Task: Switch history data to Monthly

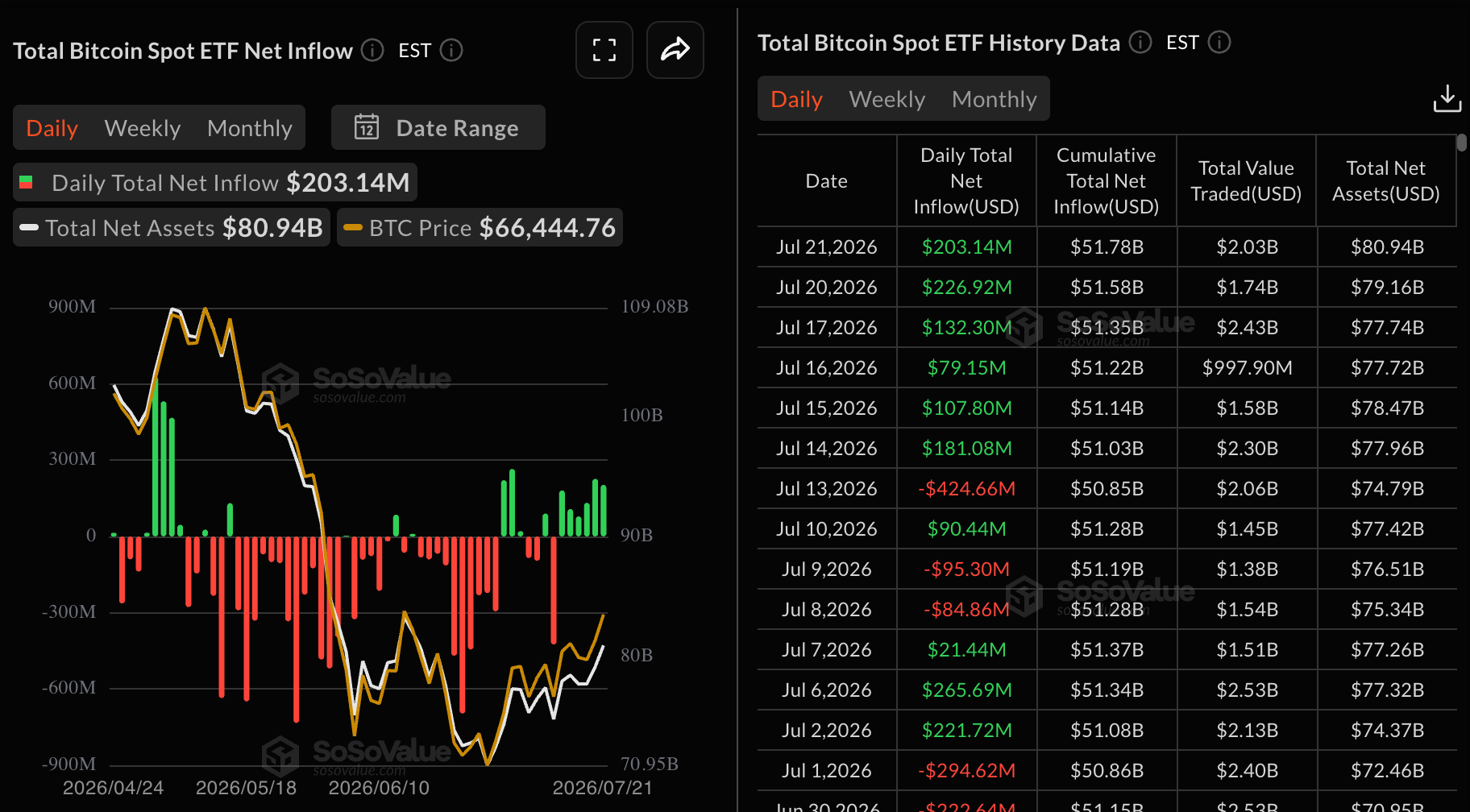Action: click(995, 99)
